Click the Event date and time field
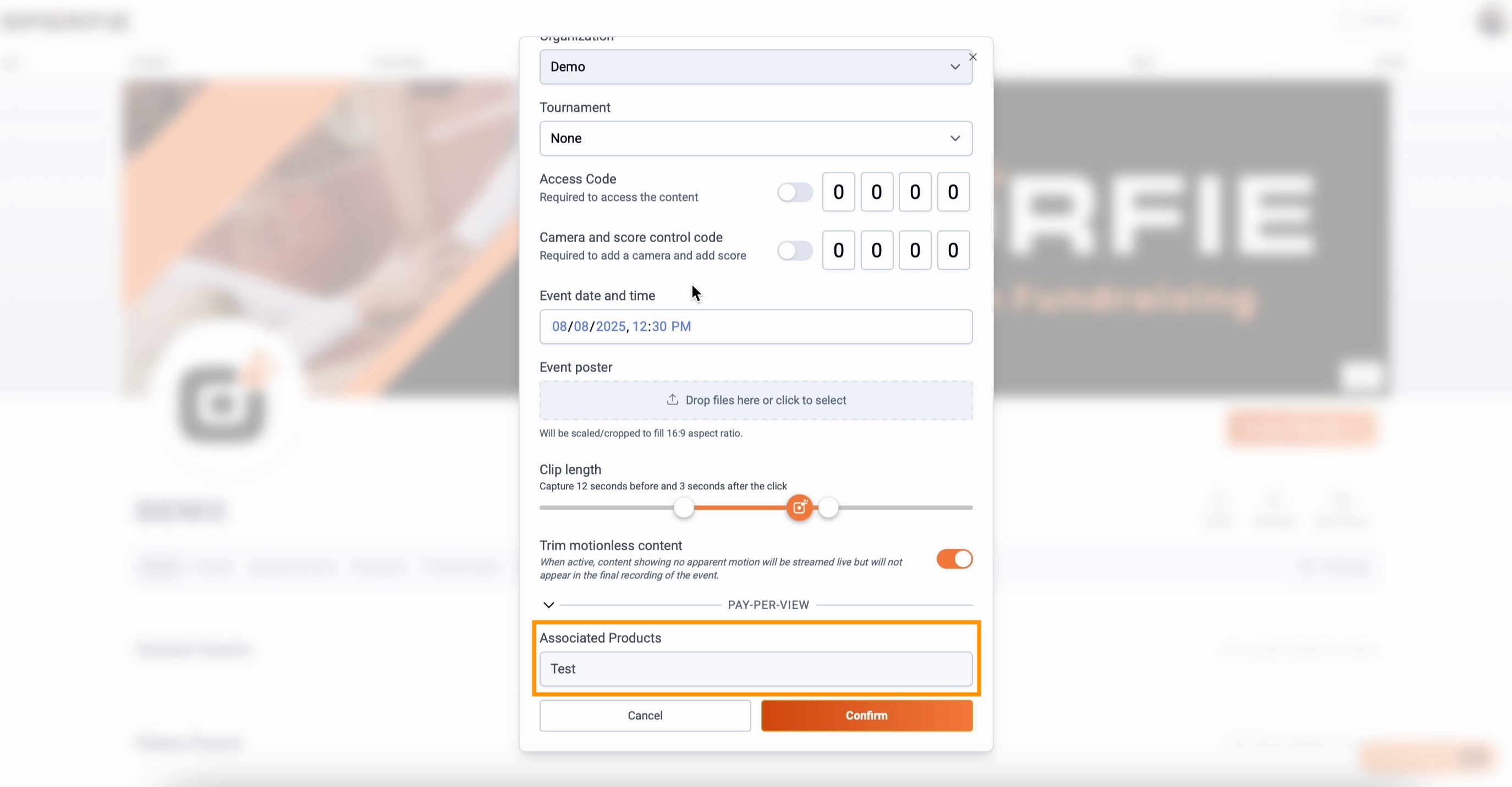 pos(755,326)
